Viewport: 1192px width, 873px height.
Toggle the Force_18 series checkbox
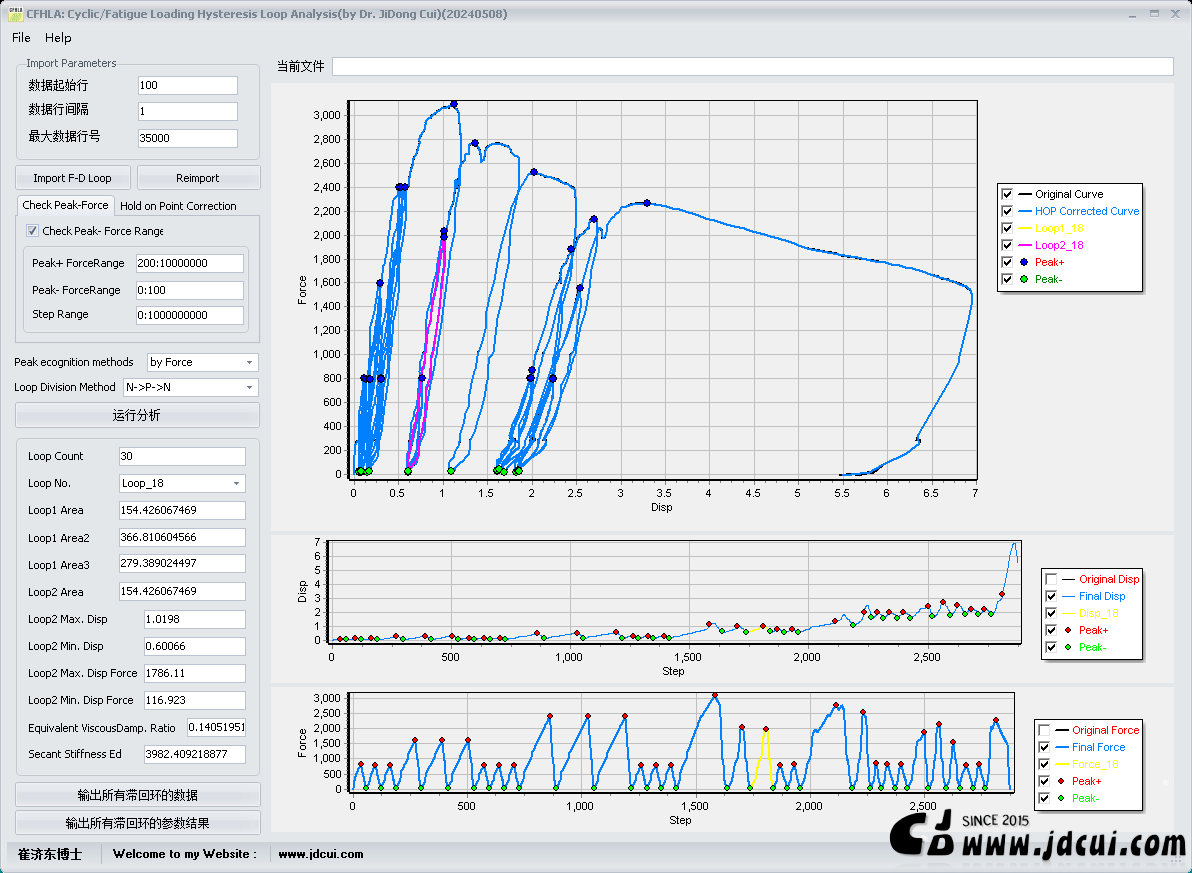click(x=1045, y=764)
